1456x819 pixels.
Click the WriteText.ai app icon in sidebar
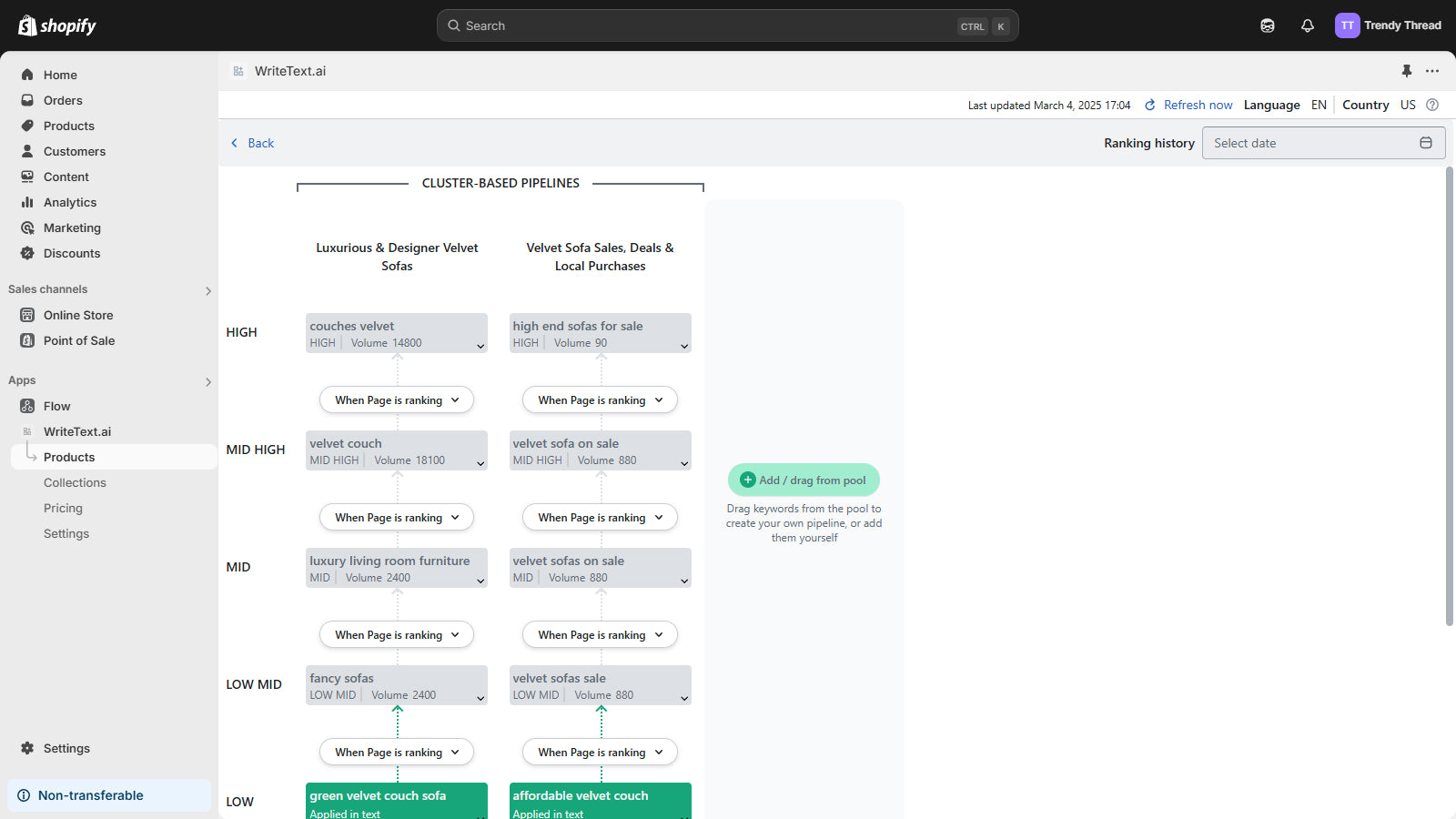[27, 431]
